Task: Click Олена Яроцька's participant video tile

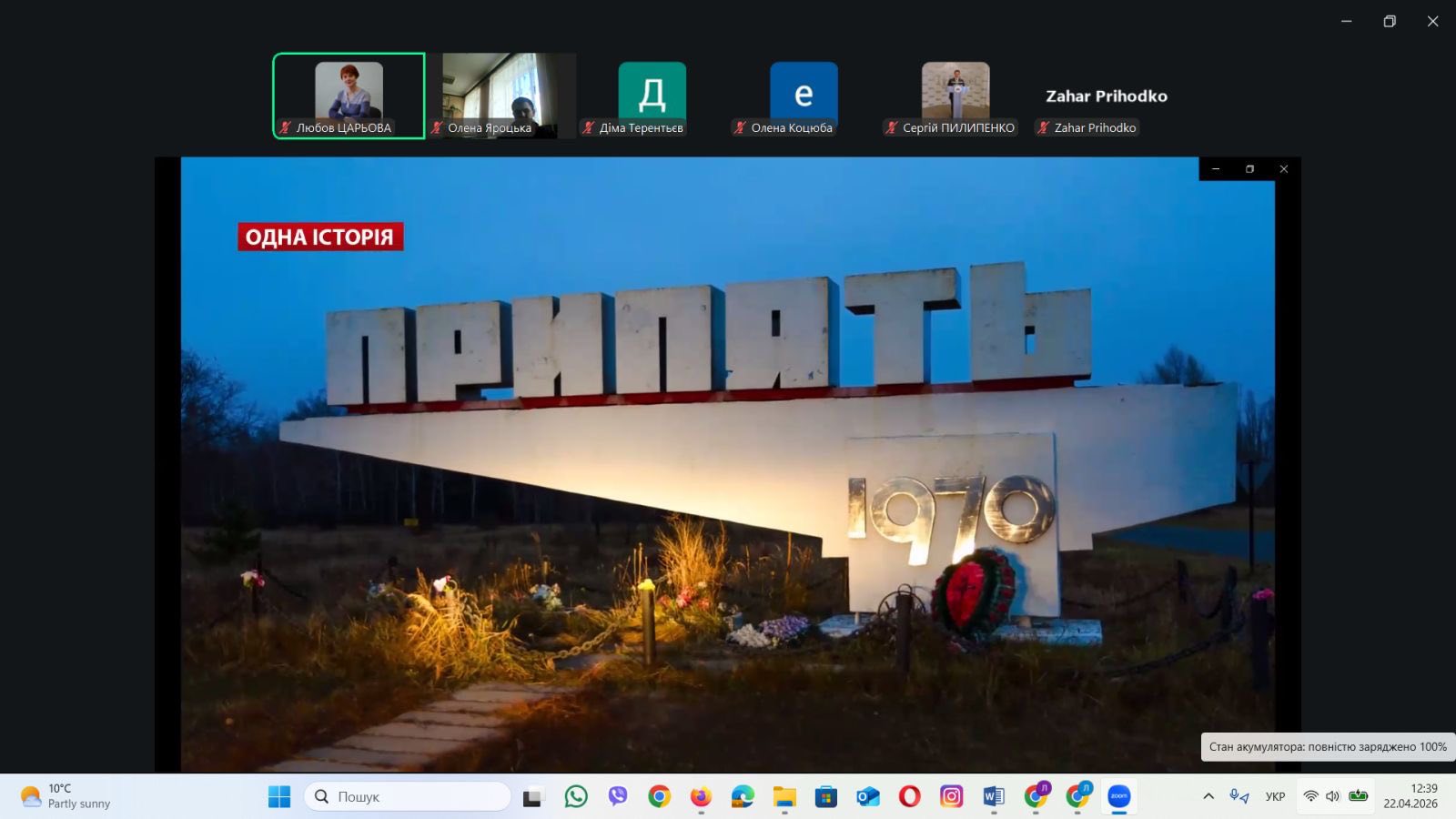Action: coord(500,95)
